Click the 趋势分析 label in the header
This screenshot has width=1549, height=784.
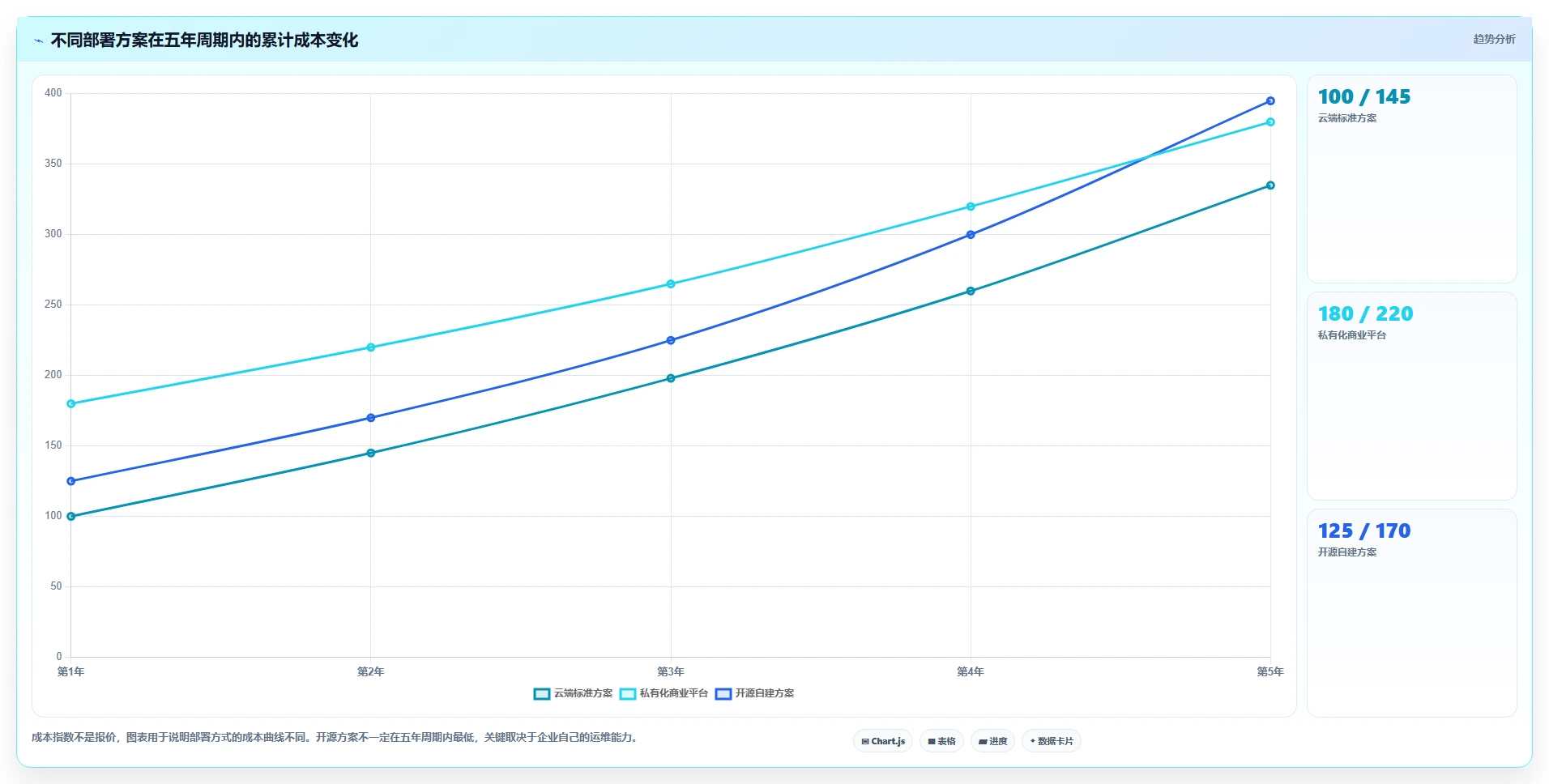click(x=1494, y=39)
